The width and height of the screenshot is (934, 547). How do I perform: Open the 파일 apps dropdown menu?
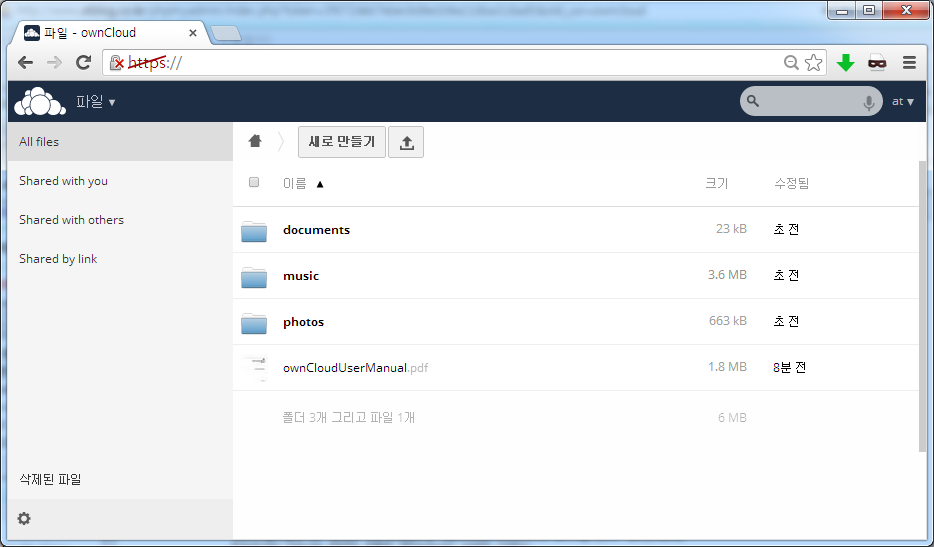(95, 102)
